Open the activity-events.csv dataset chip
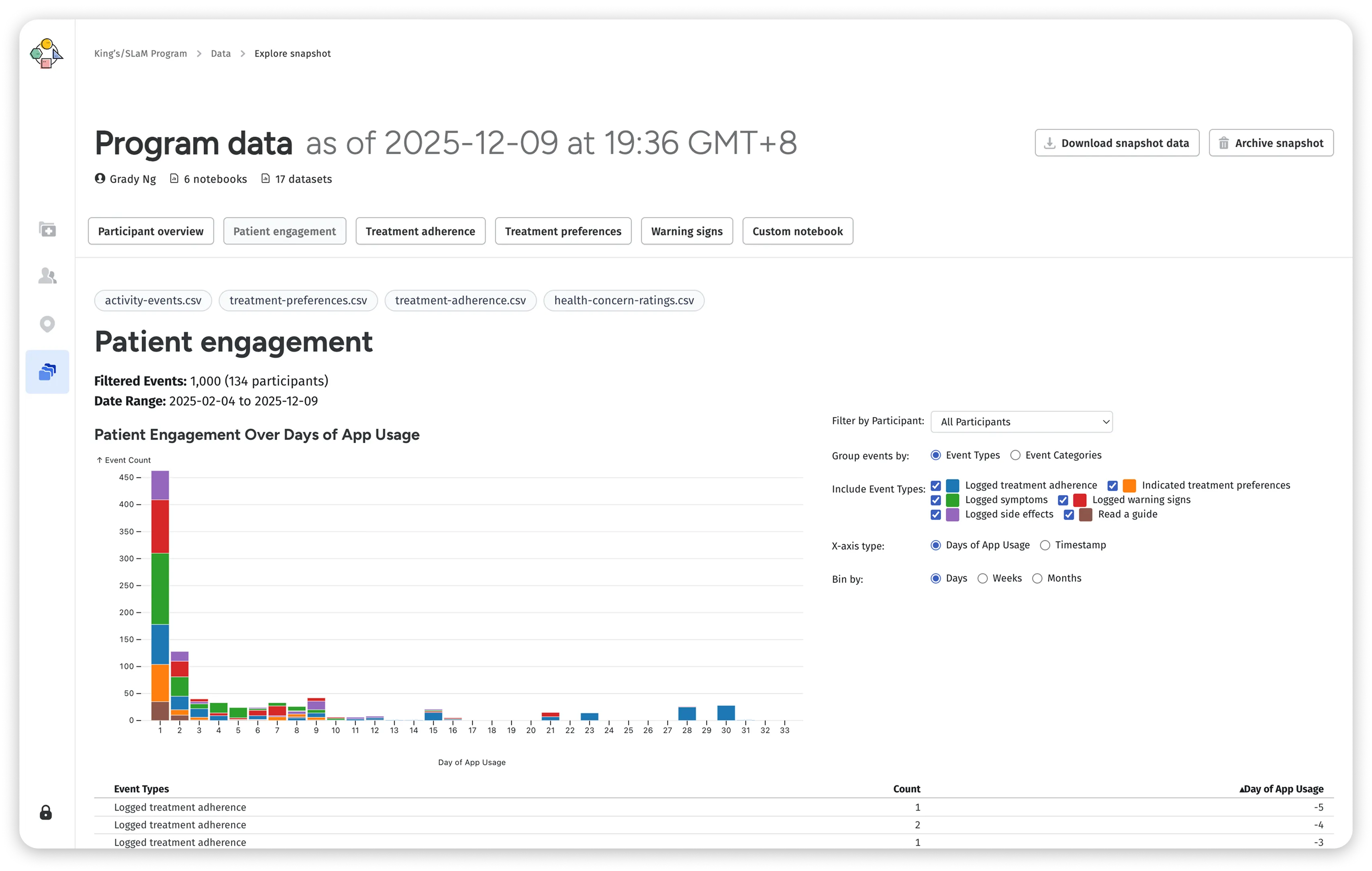 [x=152, y=301]
